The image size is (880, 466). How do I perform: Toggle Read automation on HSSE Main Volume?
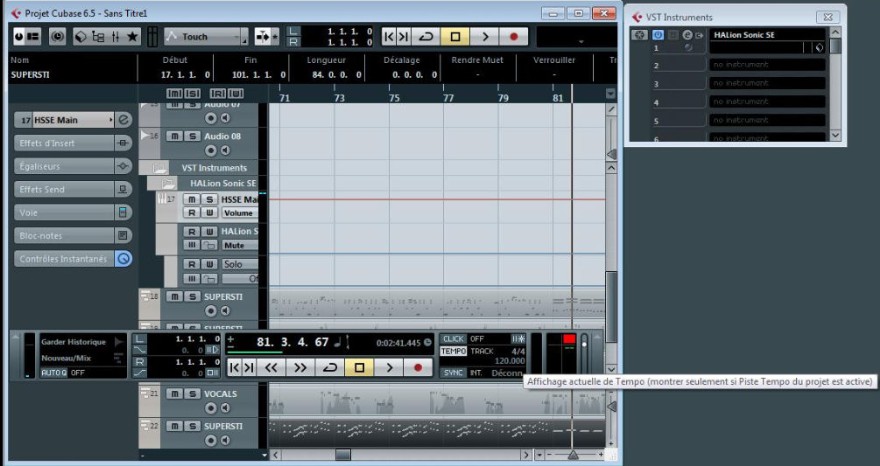(x=191, y=213)
